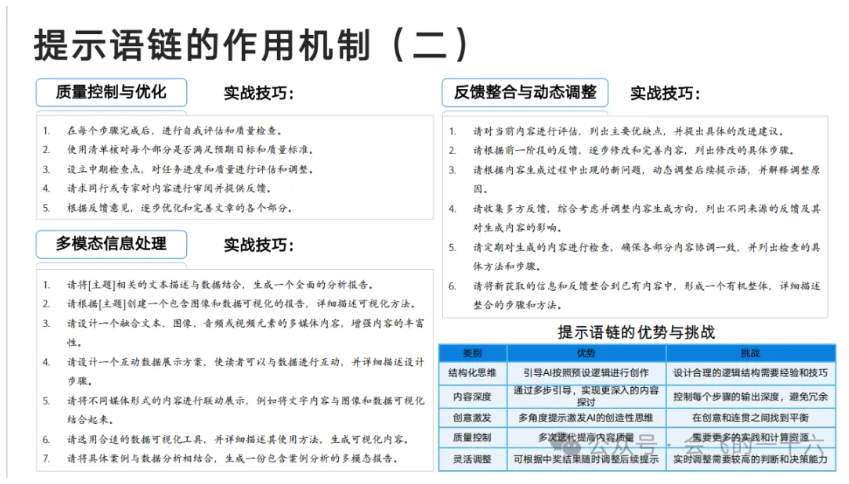This screenshot has height=484, width=849.
Task: Click the cell '实时调整需要较高的判断和决策能力'
Action: [x=750, y=459]
